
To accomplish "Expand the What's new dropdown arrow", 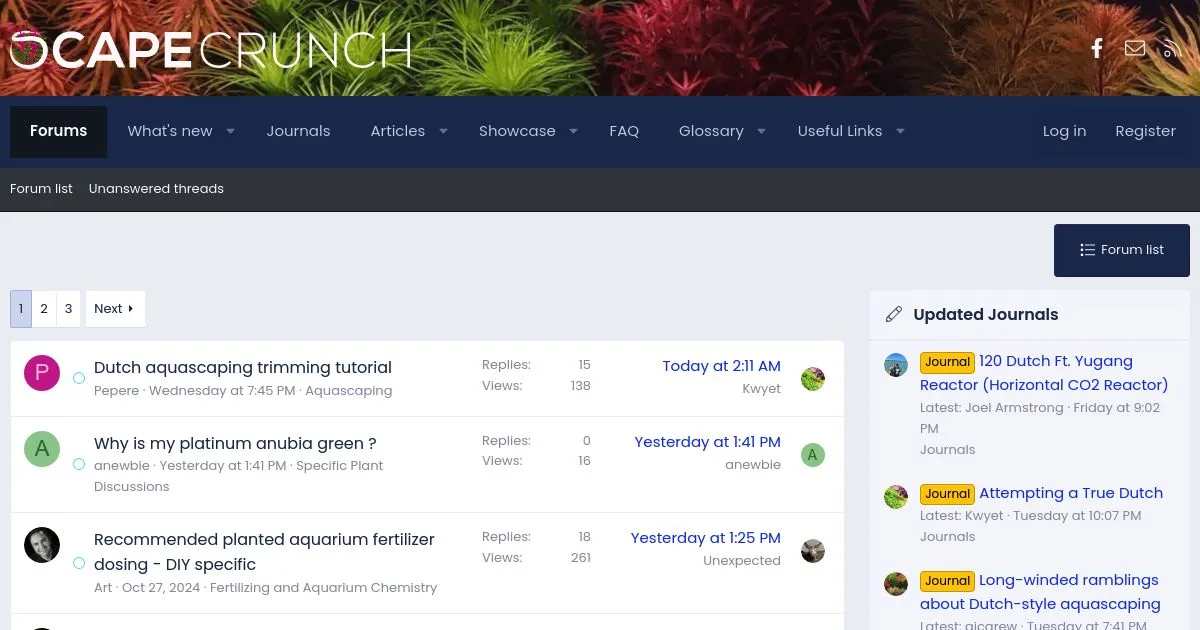I will [x=230, y=131].
